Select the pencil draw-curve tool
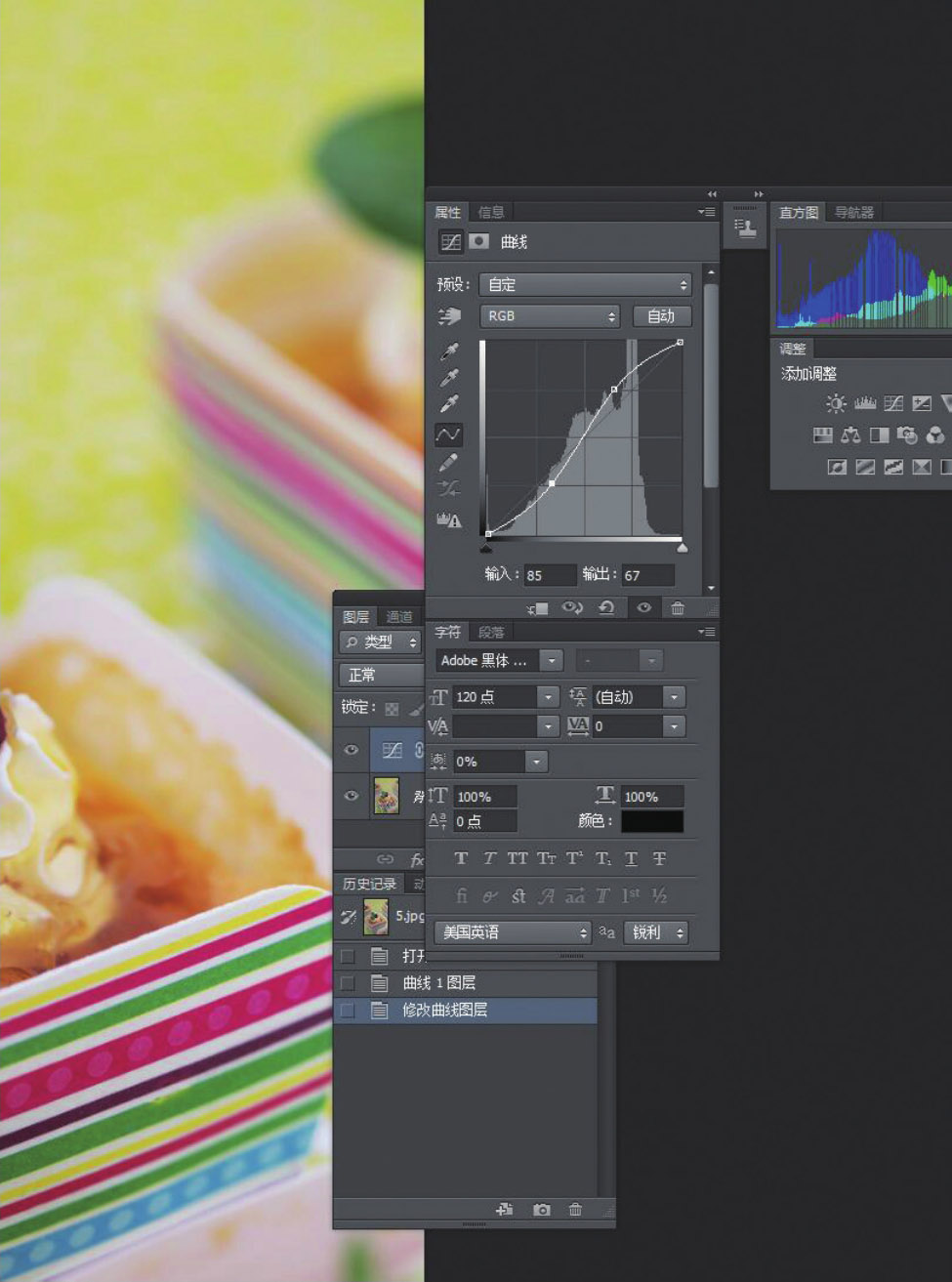Viewport: 952px width, 1282px height. 448,462
